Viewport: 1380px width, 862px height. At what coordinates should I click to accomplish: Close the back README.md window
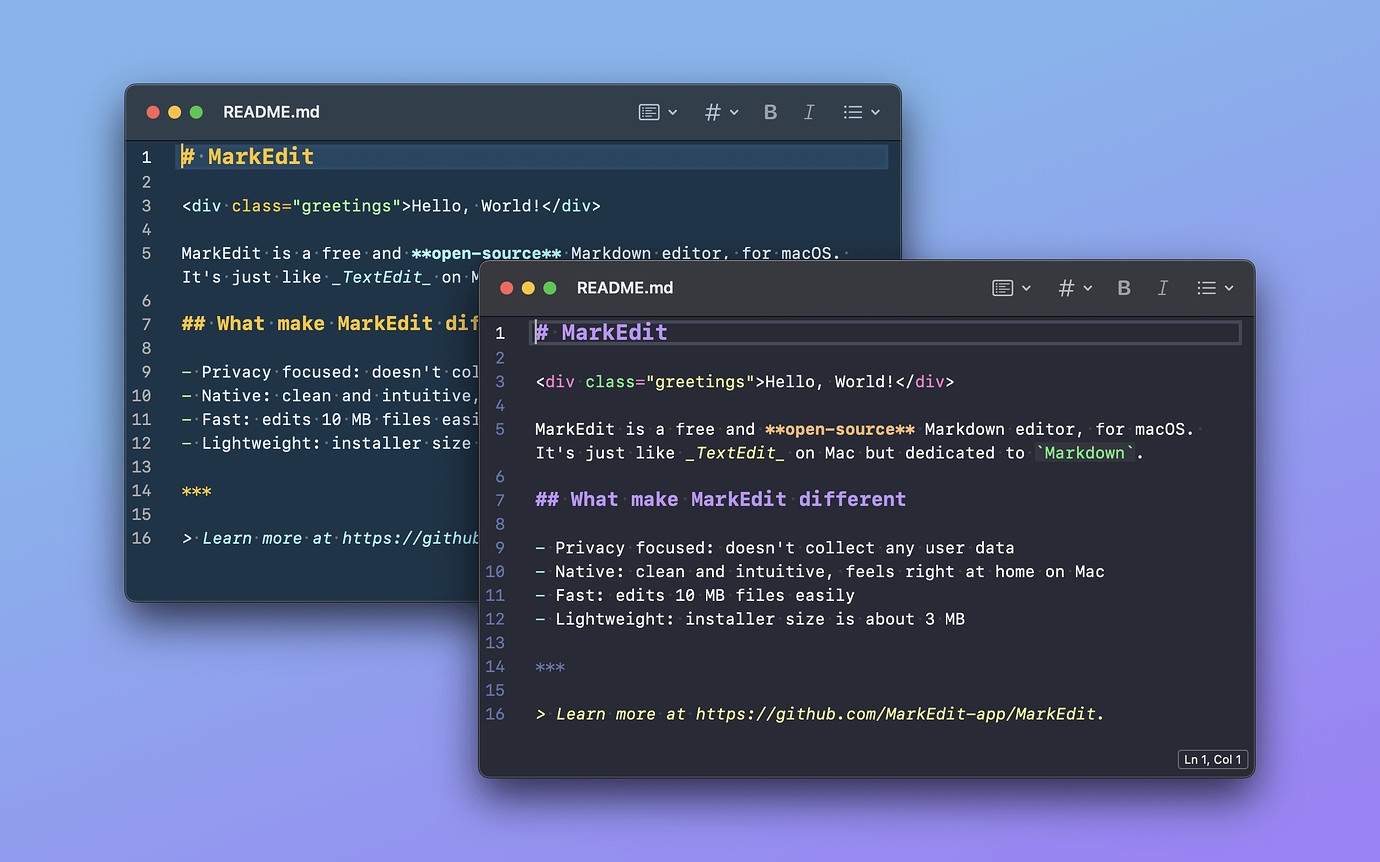click(x=153, y=112)
